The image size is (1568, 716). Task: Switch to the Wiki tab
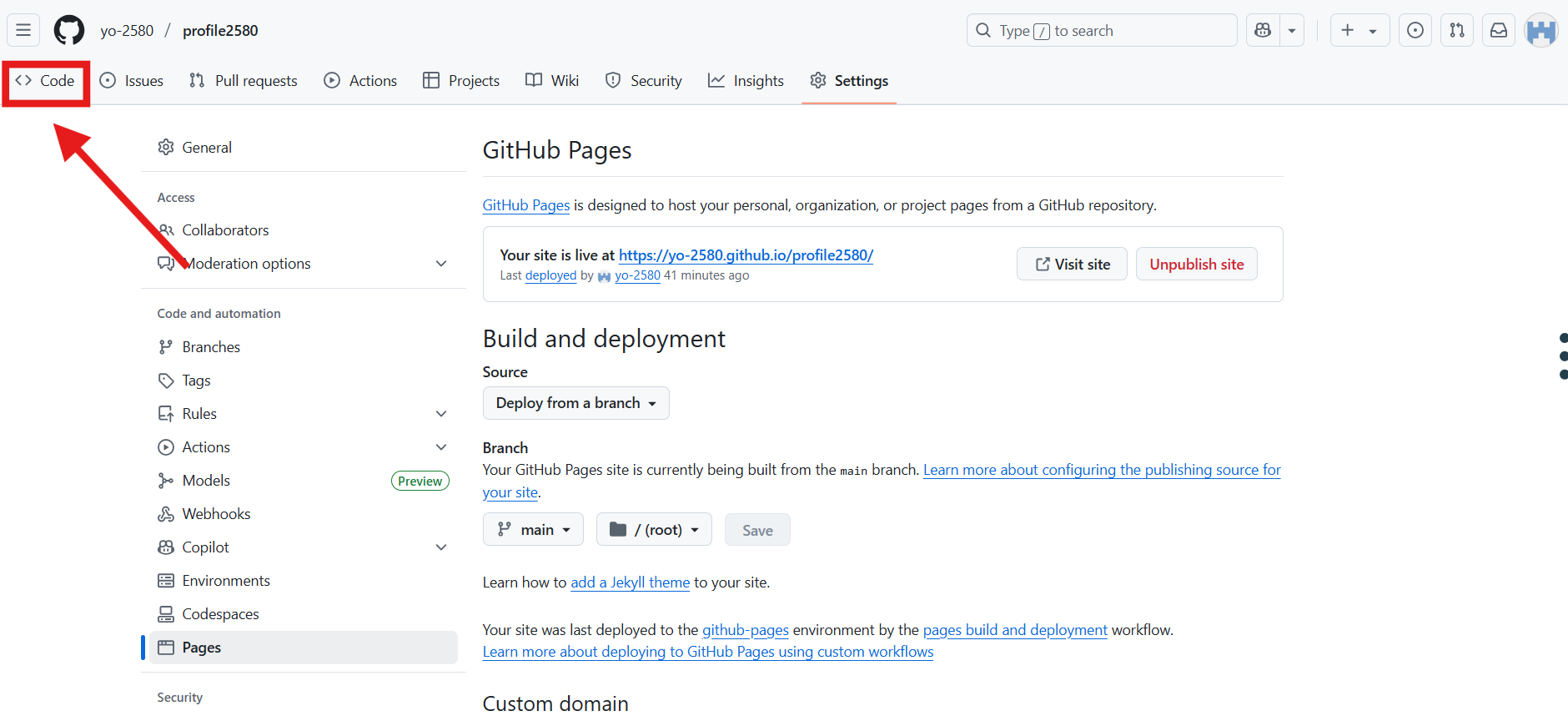pos(552,80)
